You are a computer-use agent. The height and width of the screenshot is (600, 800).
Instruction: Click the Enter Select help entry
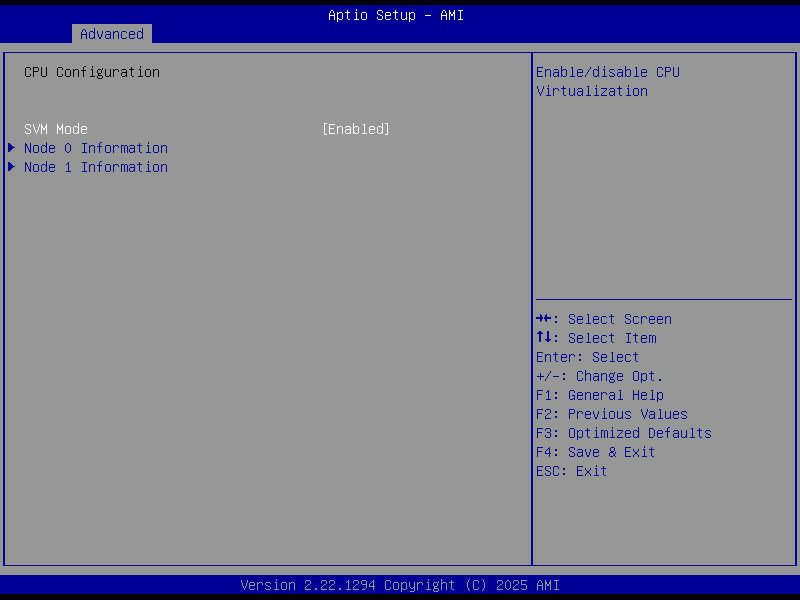click(588, 357)
